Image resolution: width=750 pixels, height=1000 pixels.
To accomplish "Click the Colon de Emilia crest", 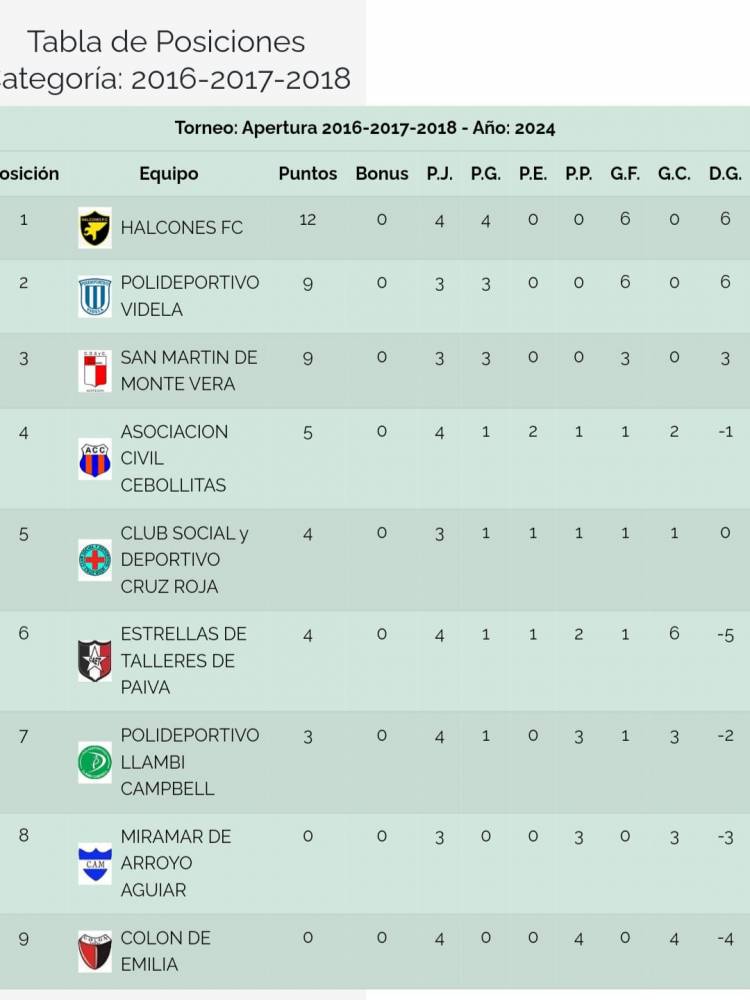I will [95, 951].
